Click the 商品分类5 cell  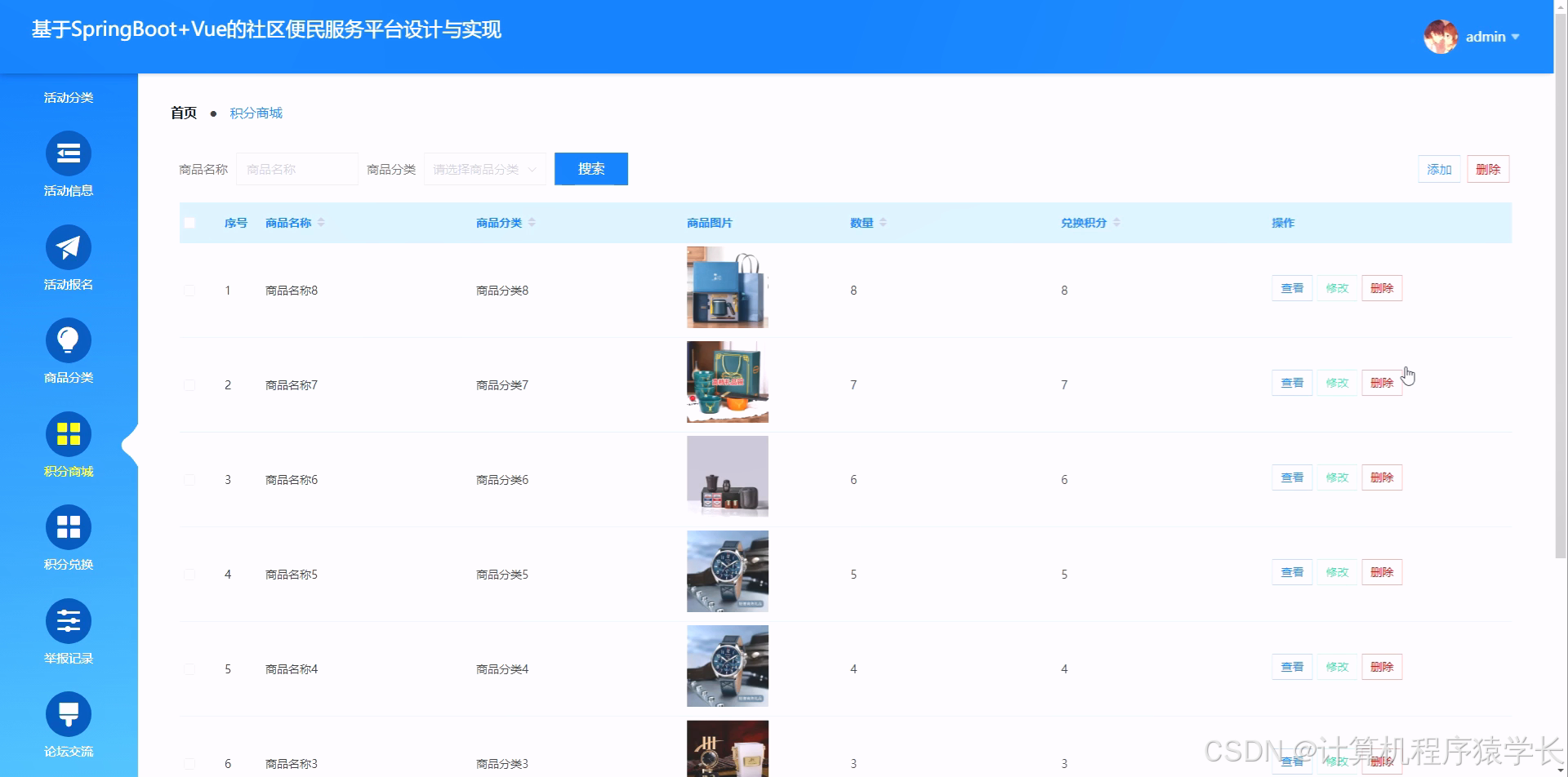pyautogui.click(x=502, y=575)
